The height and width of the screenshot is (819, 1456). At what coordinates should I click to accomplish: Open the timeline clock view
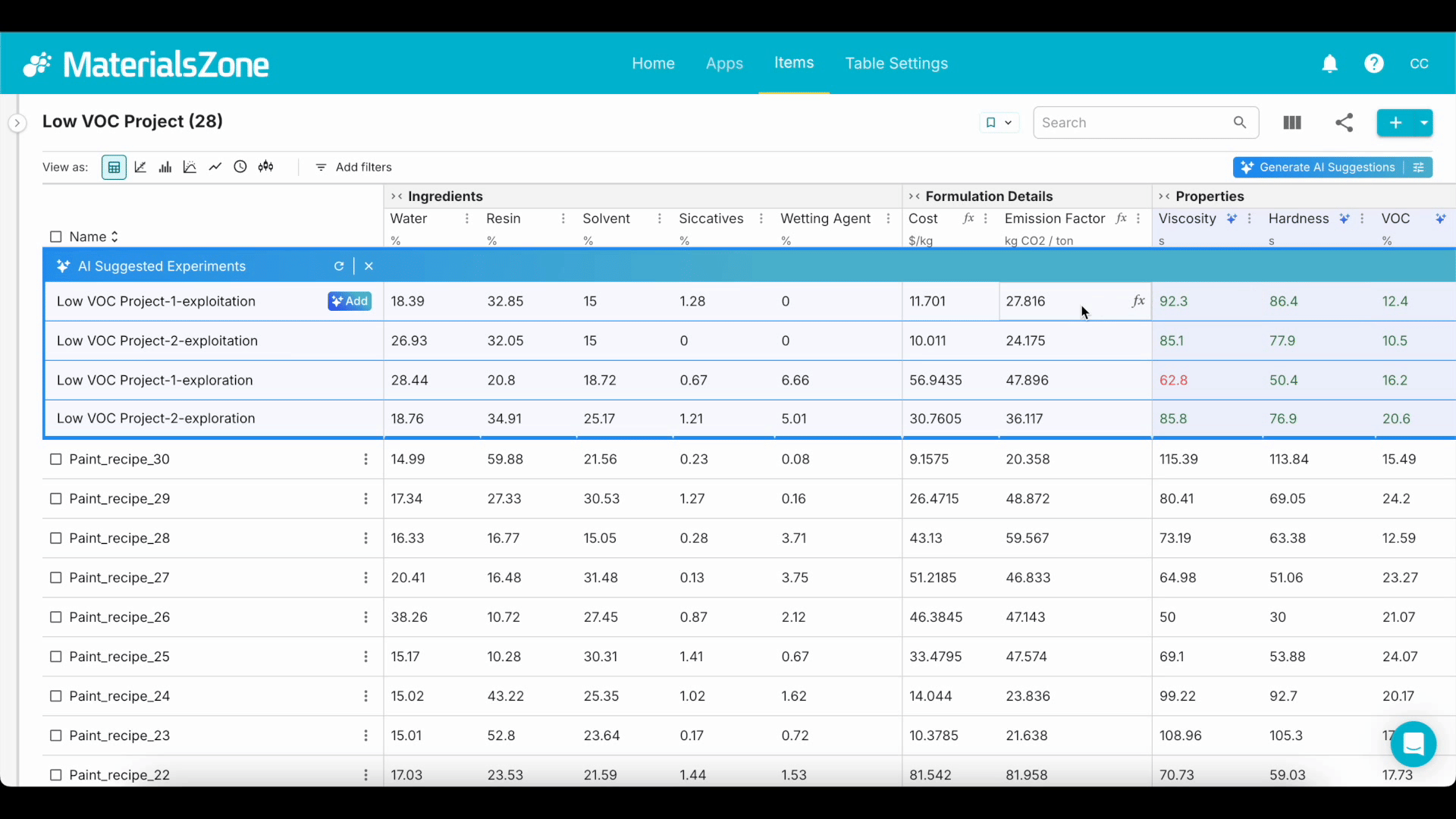(240, 167)
